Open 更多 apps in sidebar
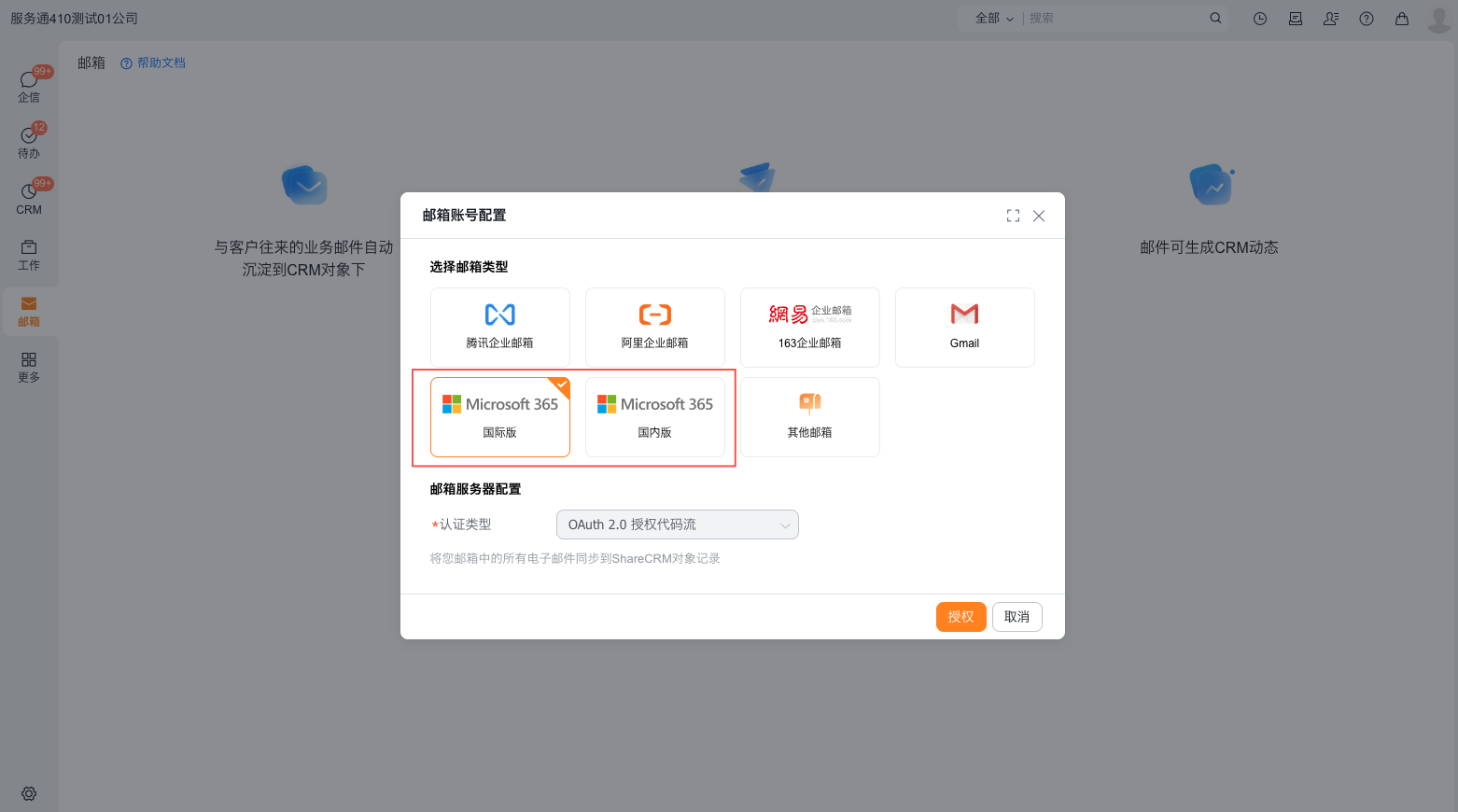The width and height of the screenshot is (1458, 812). pyautogui.click(x=29, y=367)
